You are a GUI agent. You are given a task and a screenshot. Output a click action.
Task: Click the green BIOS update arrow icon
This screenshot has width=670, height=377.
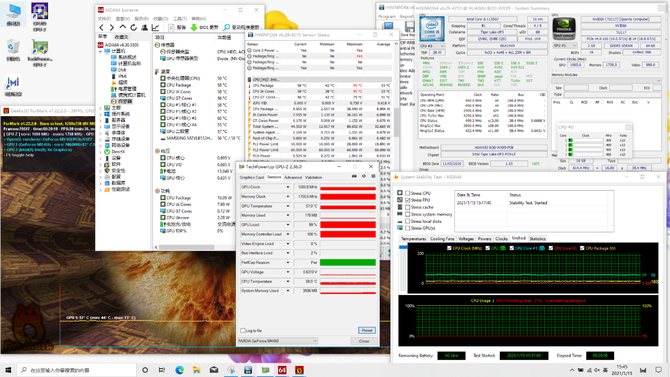click(x=194, y=27)
